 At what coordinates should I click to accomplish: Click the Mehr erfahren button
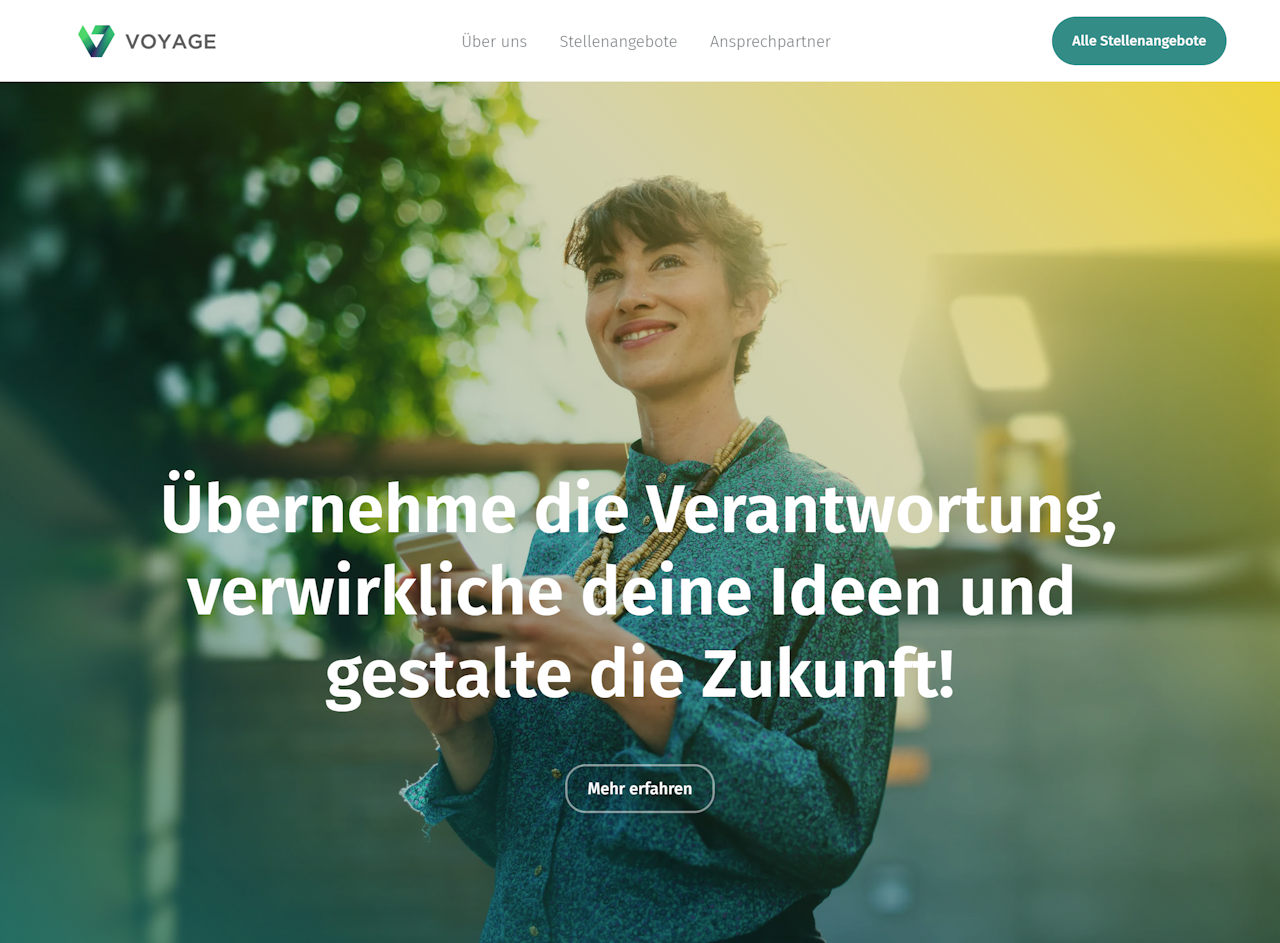tap(640, 789)
